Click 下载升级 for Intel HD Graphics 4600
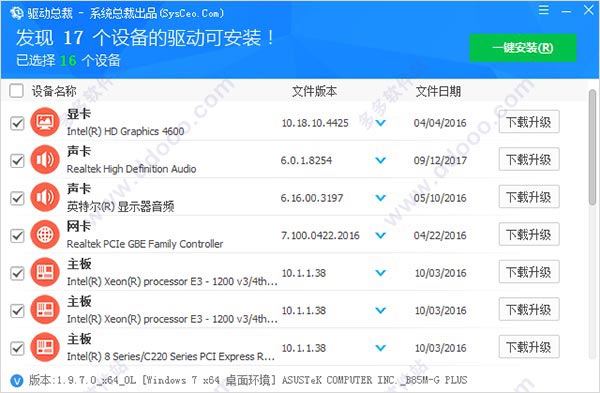The width and height of the screenshot is (600, 393). (x=529, y=122)
